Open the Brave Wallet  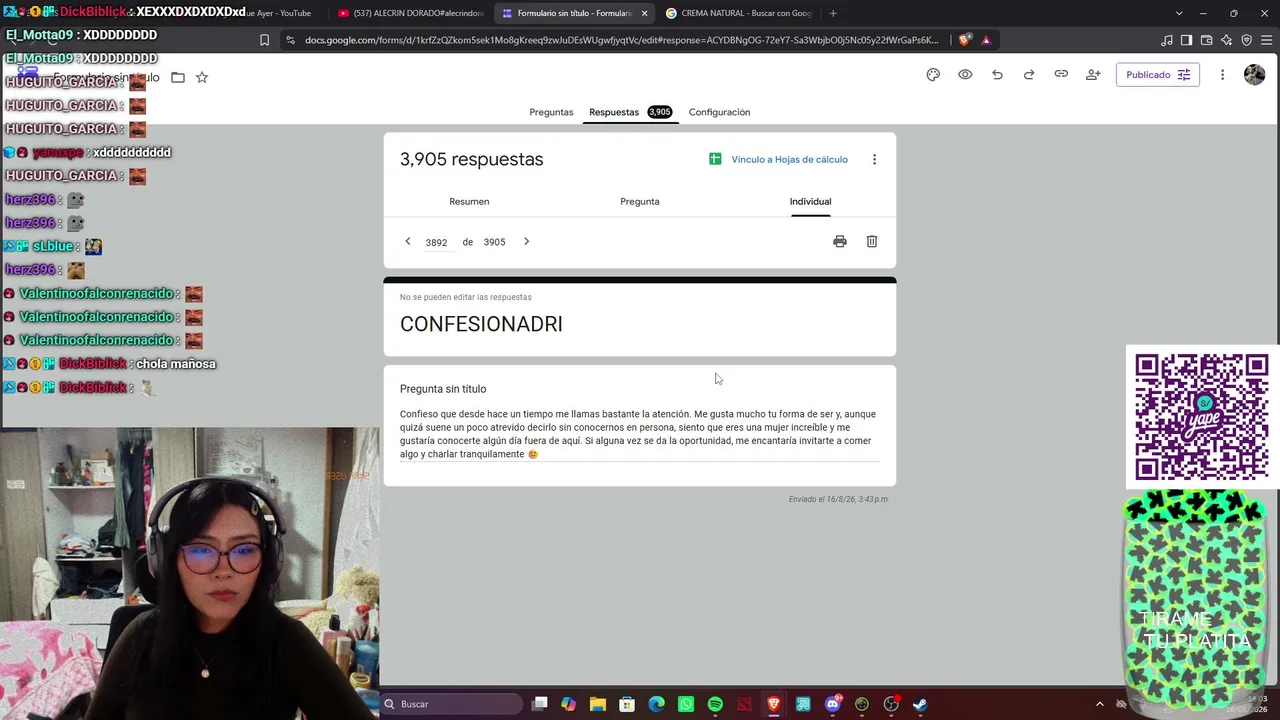coord(1206,40)
